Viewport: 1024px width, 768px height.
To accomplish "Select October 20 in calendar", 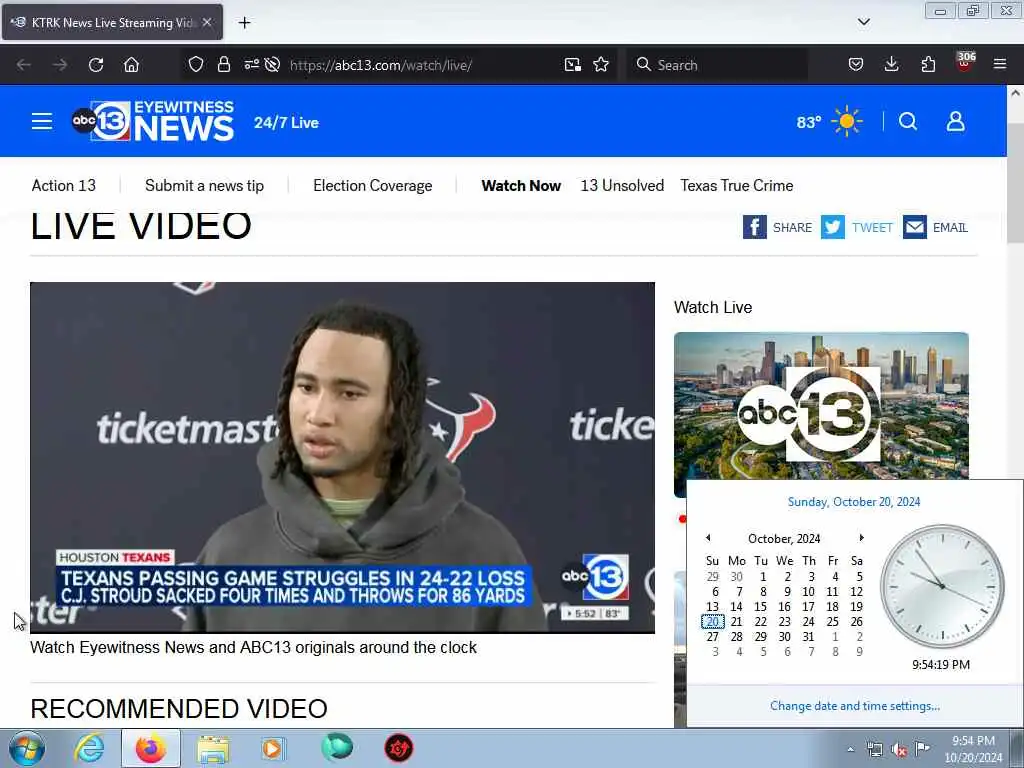I will point(712,622).
